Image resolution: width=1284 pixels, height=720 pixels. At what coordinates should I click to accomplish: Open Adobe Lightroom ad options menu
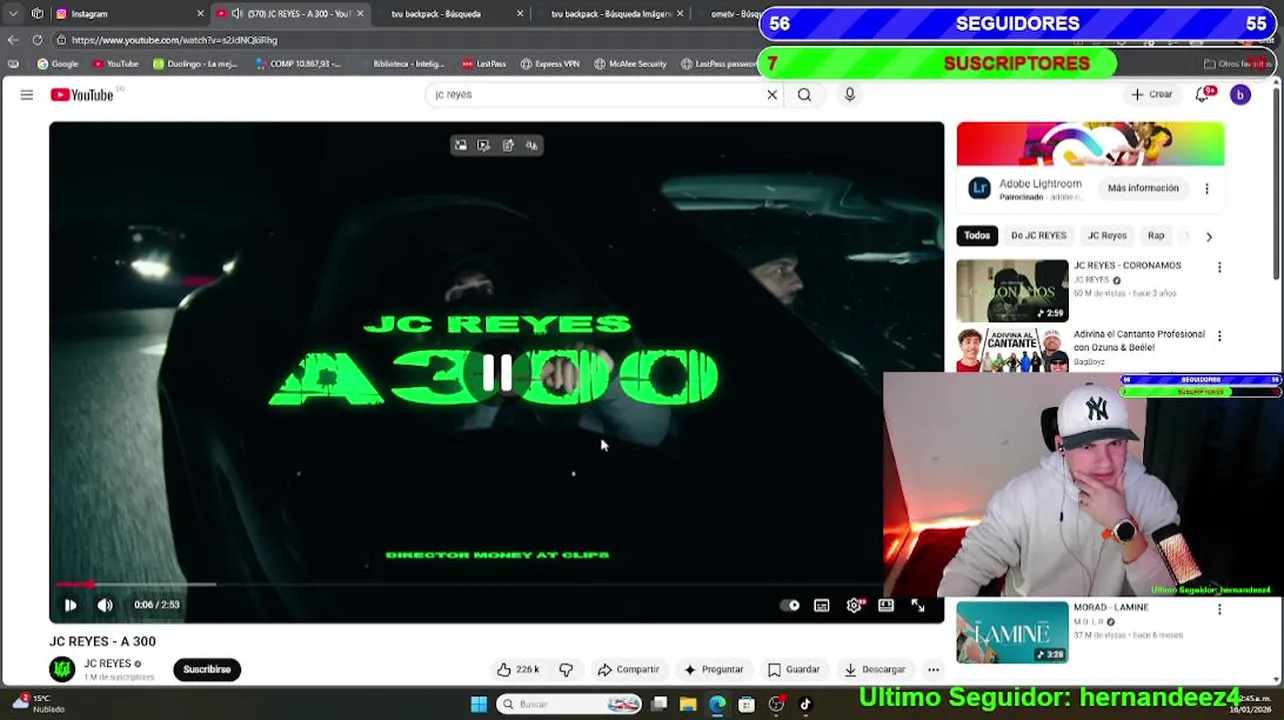(1207, 188)
